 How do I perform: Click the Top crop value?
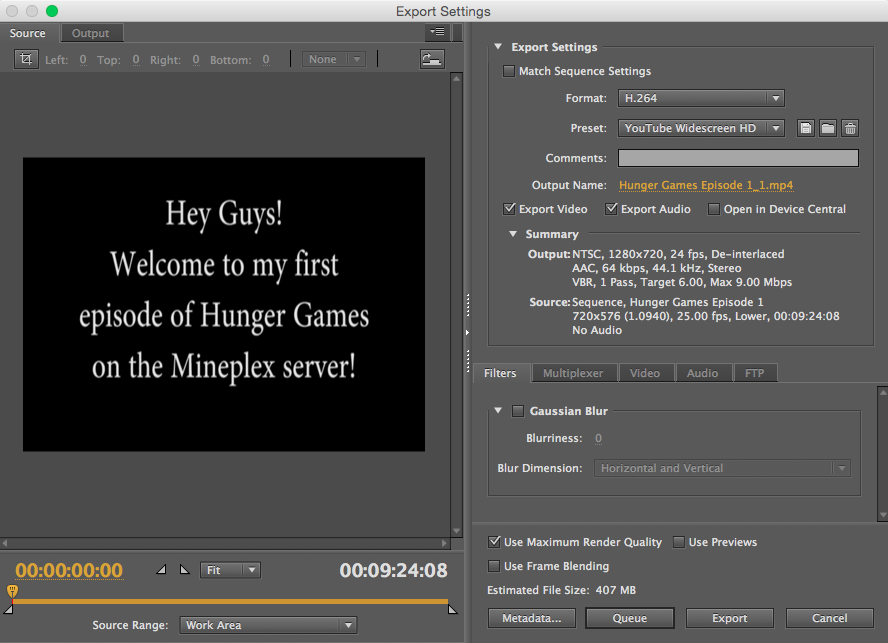(136, 59)
